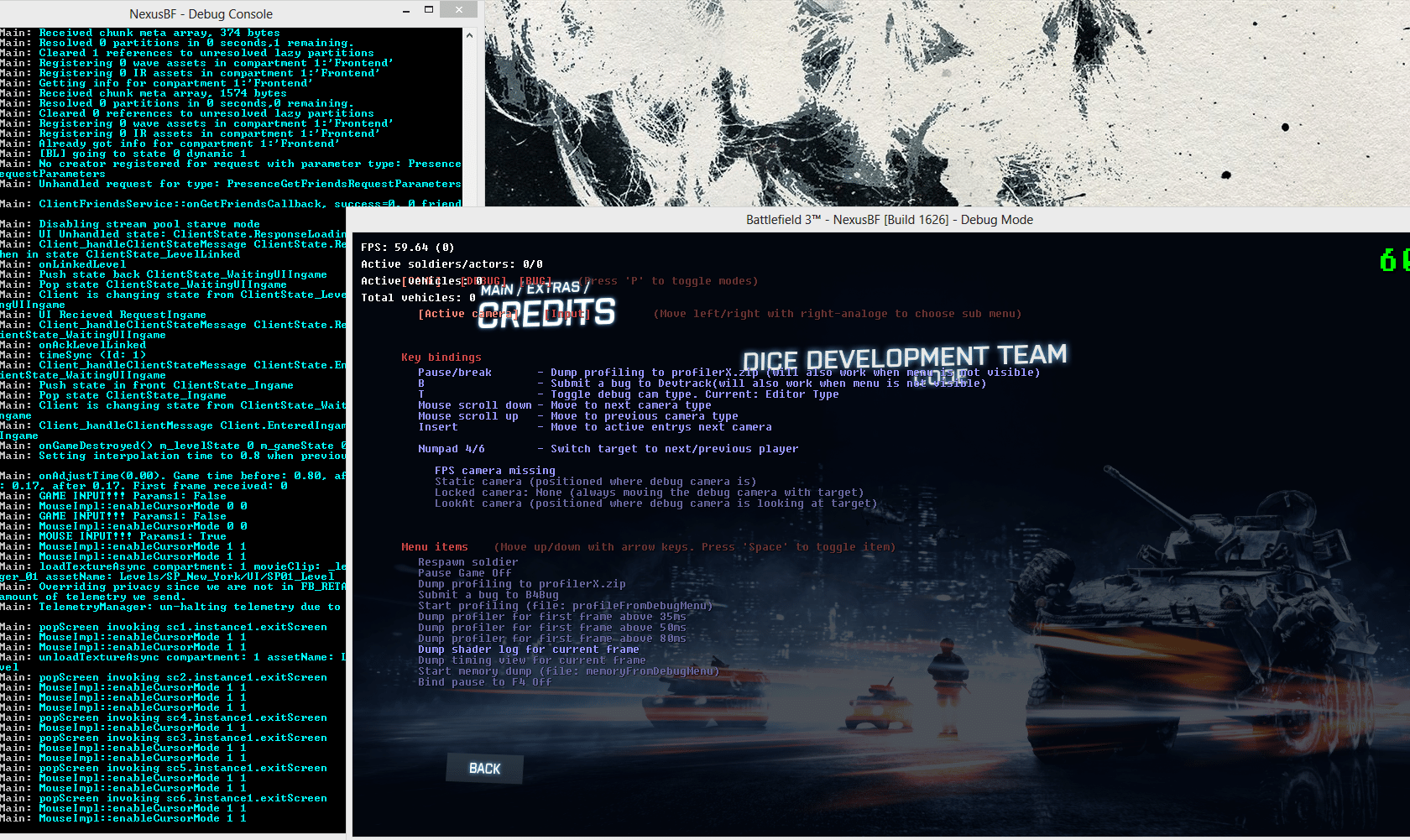Select Dump shader log for current frame
1410x840 pixels.
tap(528, 650)
